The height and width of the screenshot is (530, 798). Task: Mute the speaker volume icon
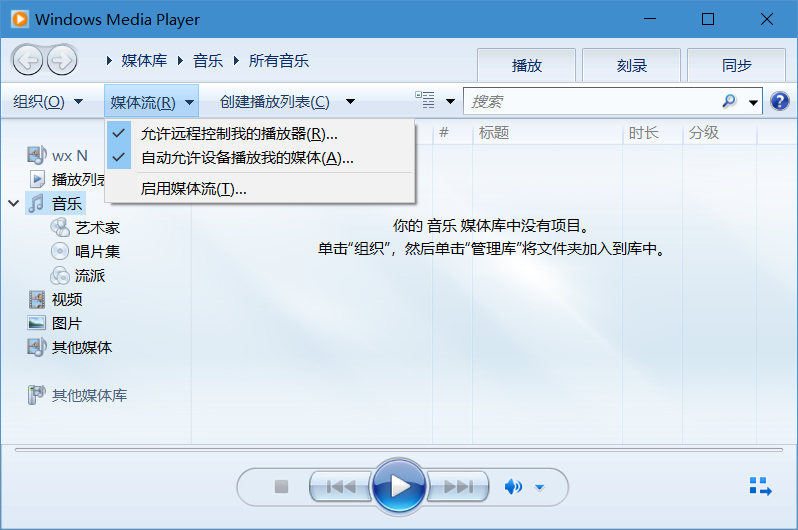[x=513, y=487]
